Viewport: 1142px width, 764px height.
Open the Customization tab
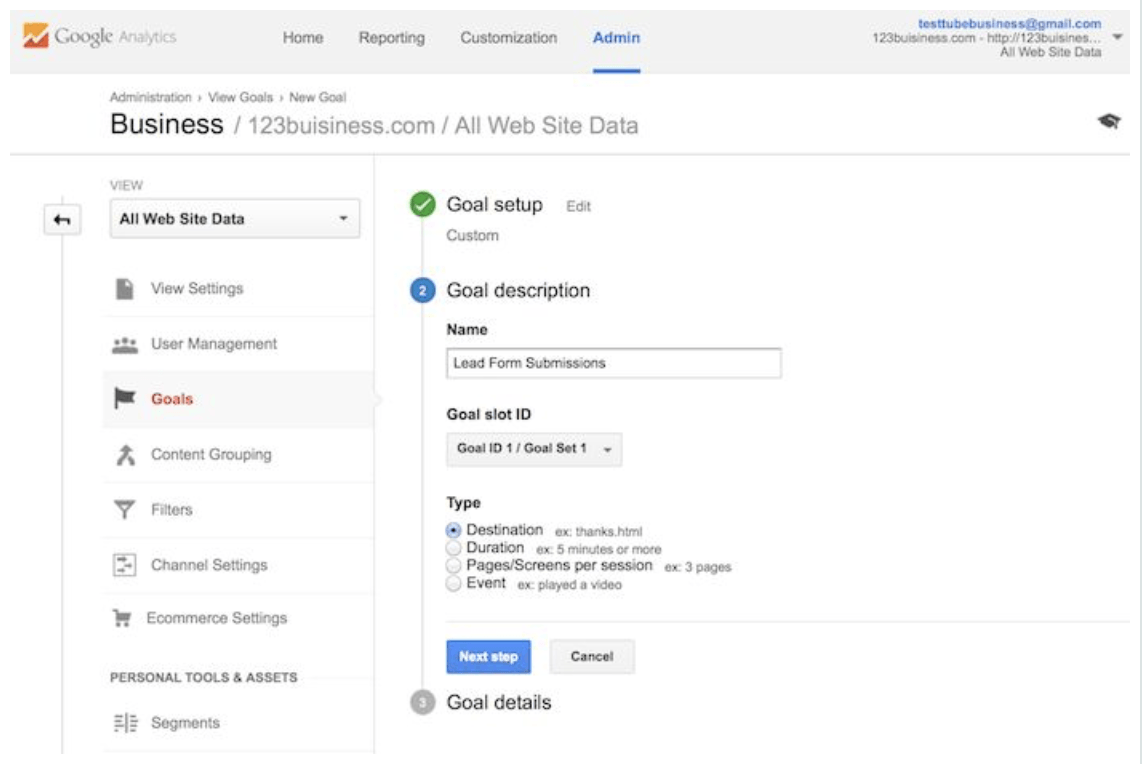pos(508,38)
